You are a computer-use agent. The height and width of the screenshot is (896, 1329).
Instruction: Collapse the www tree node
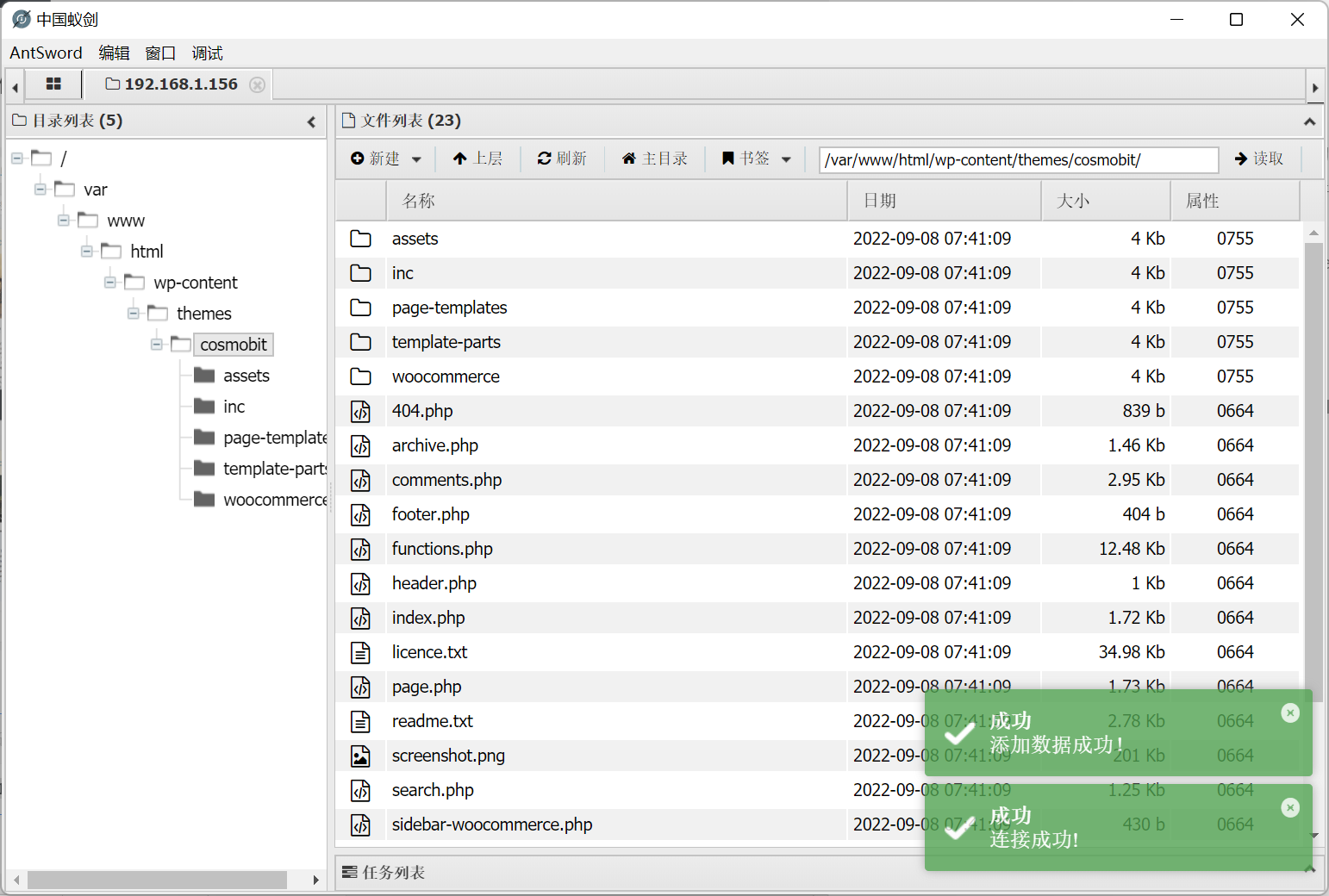63,220
